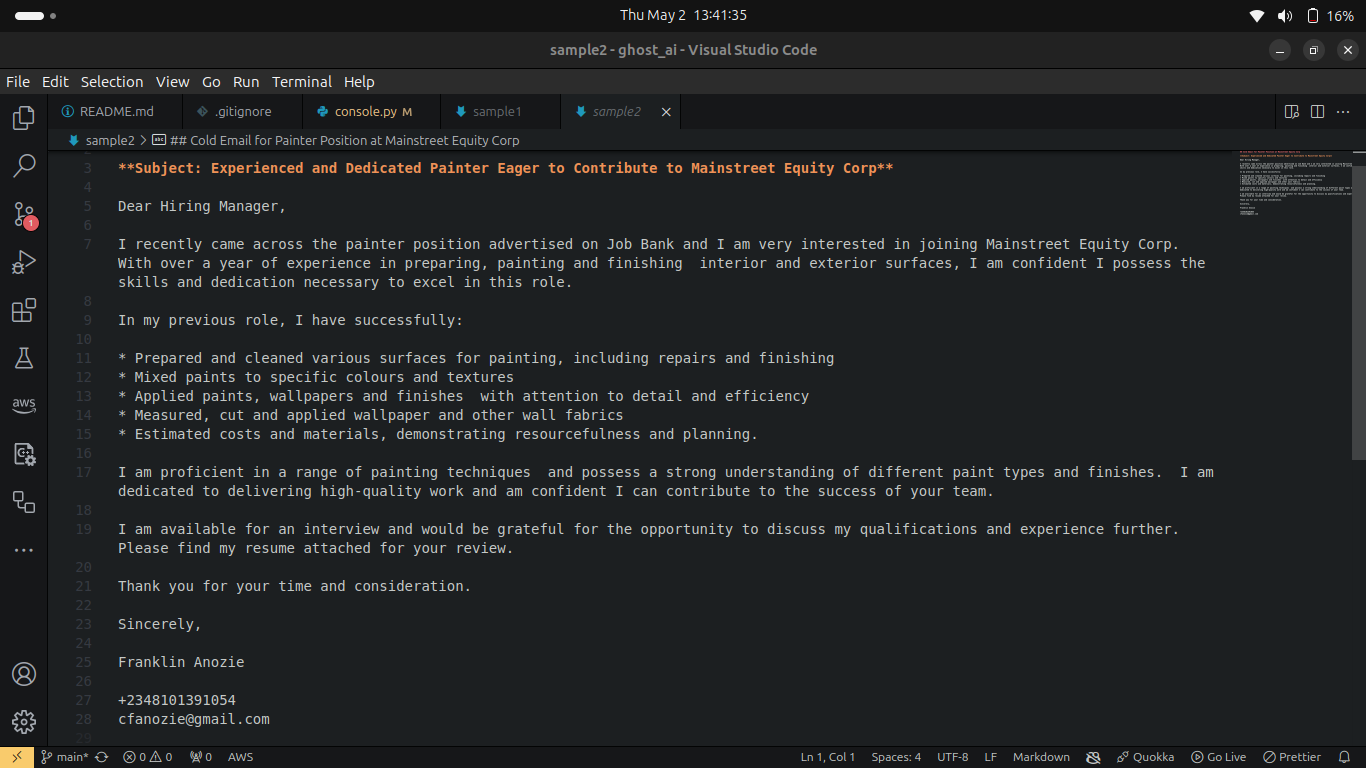
Task: Open the Selection menu
Action: coord(112,82)
